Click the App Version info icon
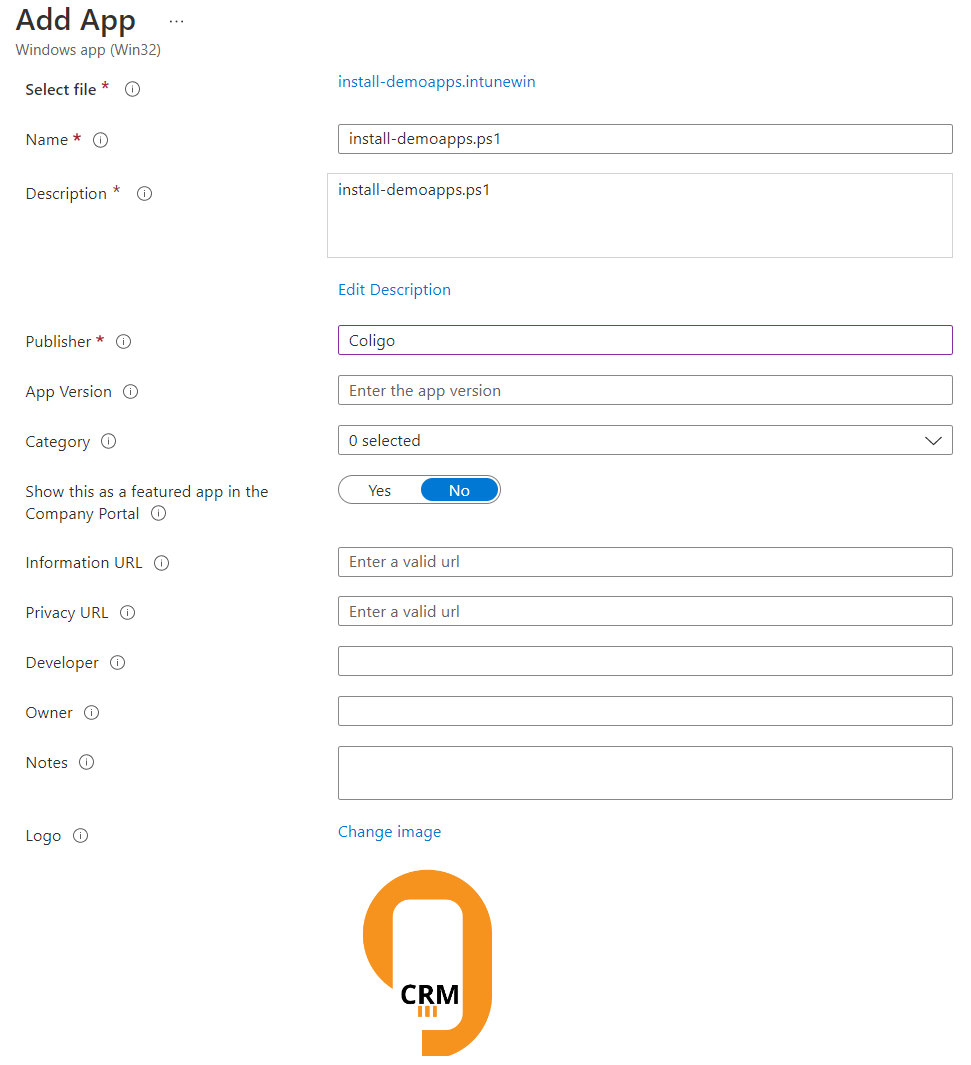 pyautogui.click(x=131, y=391)
